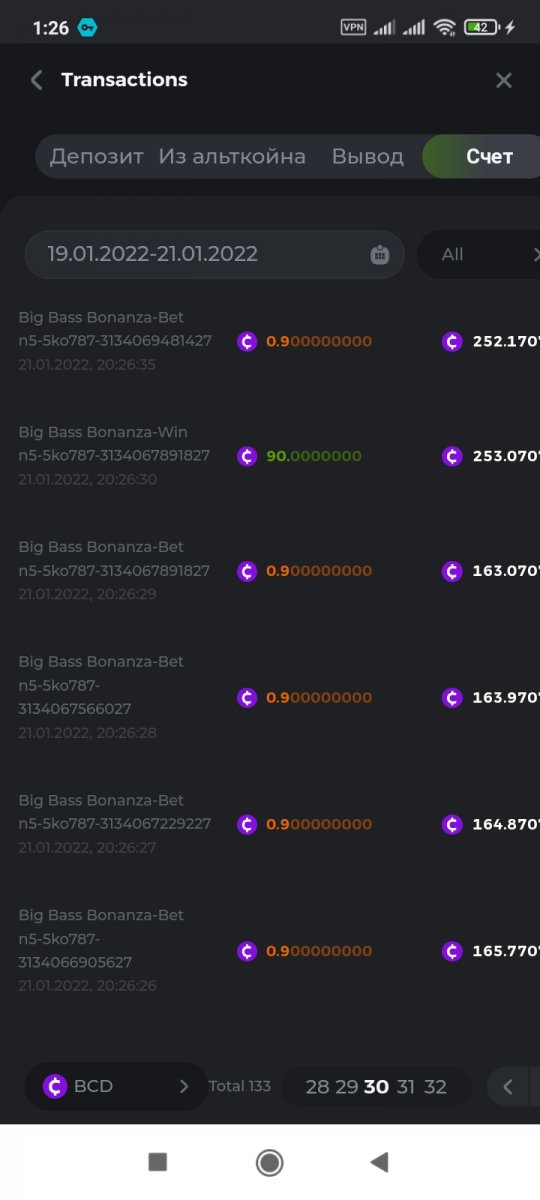
Task: Edit the 19.01.2022-21.01.2022 date range
Action: pyautogui.click(x=214, y=255)
